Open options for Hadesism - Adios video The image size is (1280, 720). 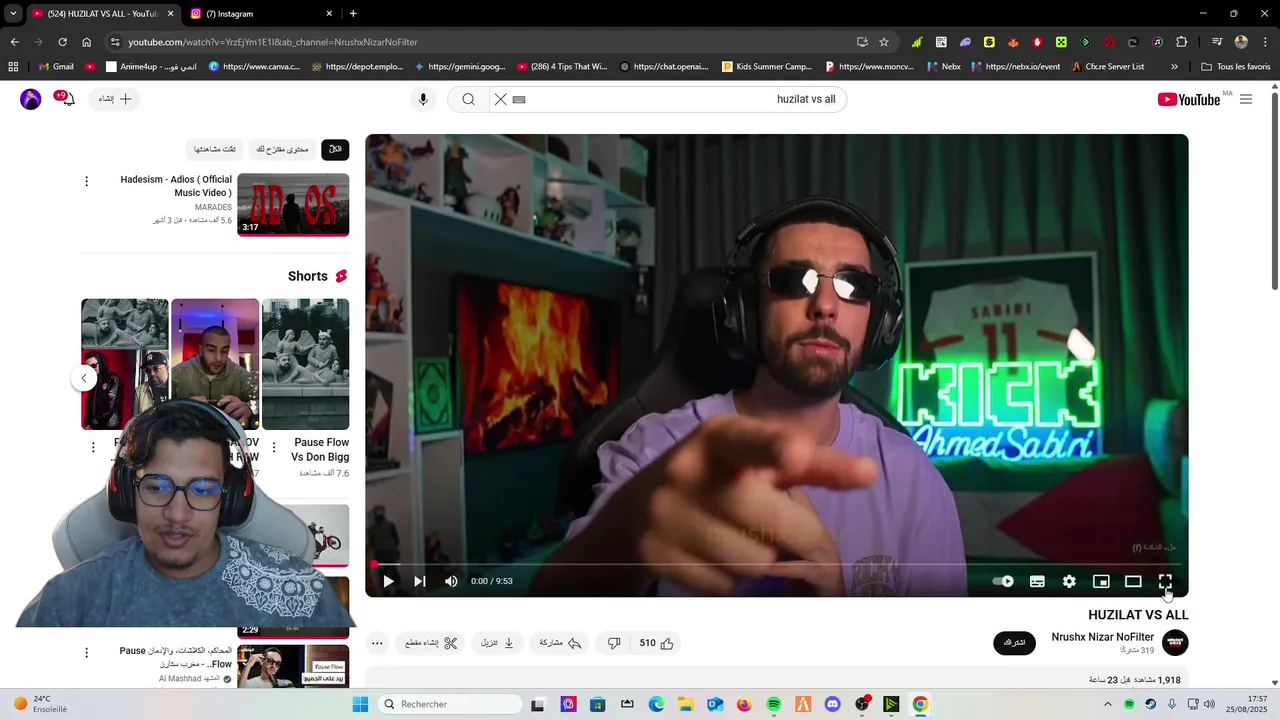tap(86, 181)
